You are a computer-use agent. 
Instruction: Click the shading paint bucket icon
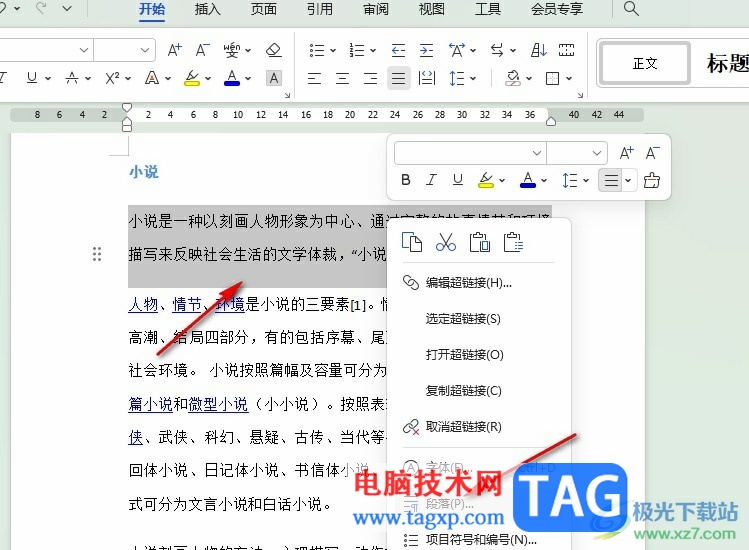[x=513, y=78]
